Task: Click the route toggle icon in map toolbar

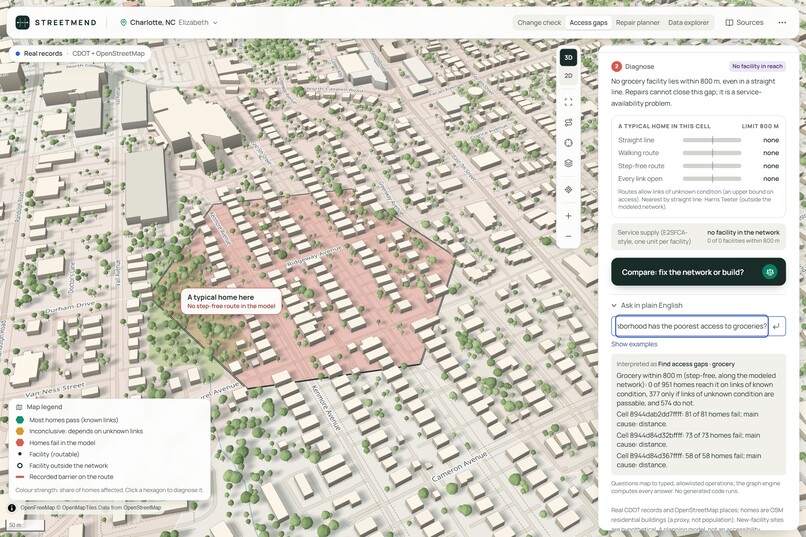Action: [x=568, y=122]
